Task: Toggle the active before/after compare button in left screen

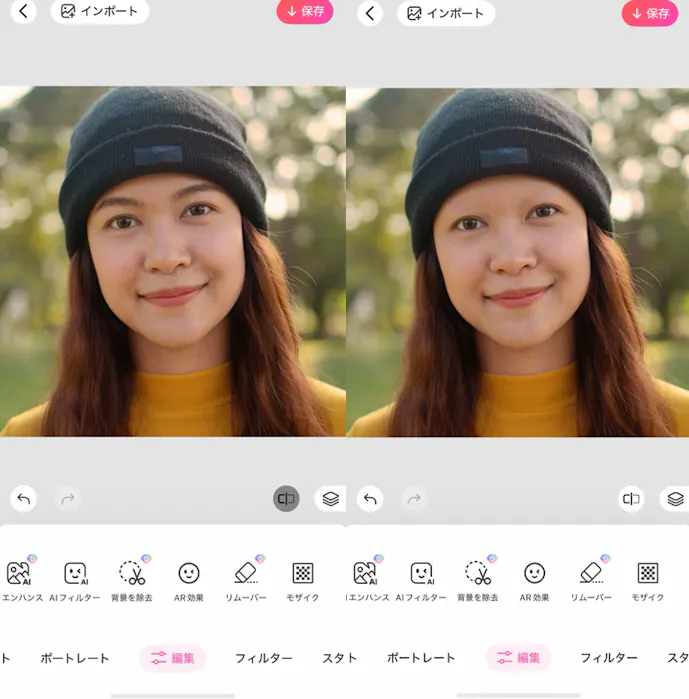Action: pos(286,498)
